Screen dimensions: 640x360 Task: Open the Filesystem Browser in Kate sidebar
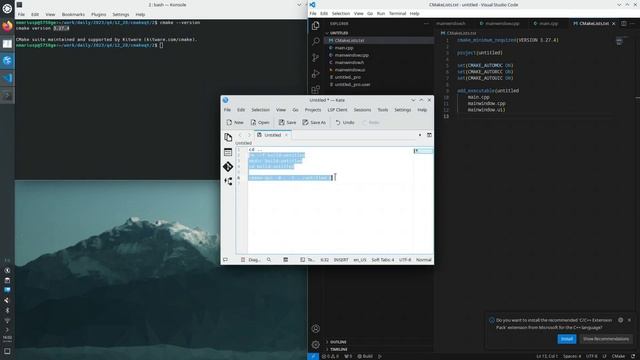pyautogui.click(x=228, y=152)
